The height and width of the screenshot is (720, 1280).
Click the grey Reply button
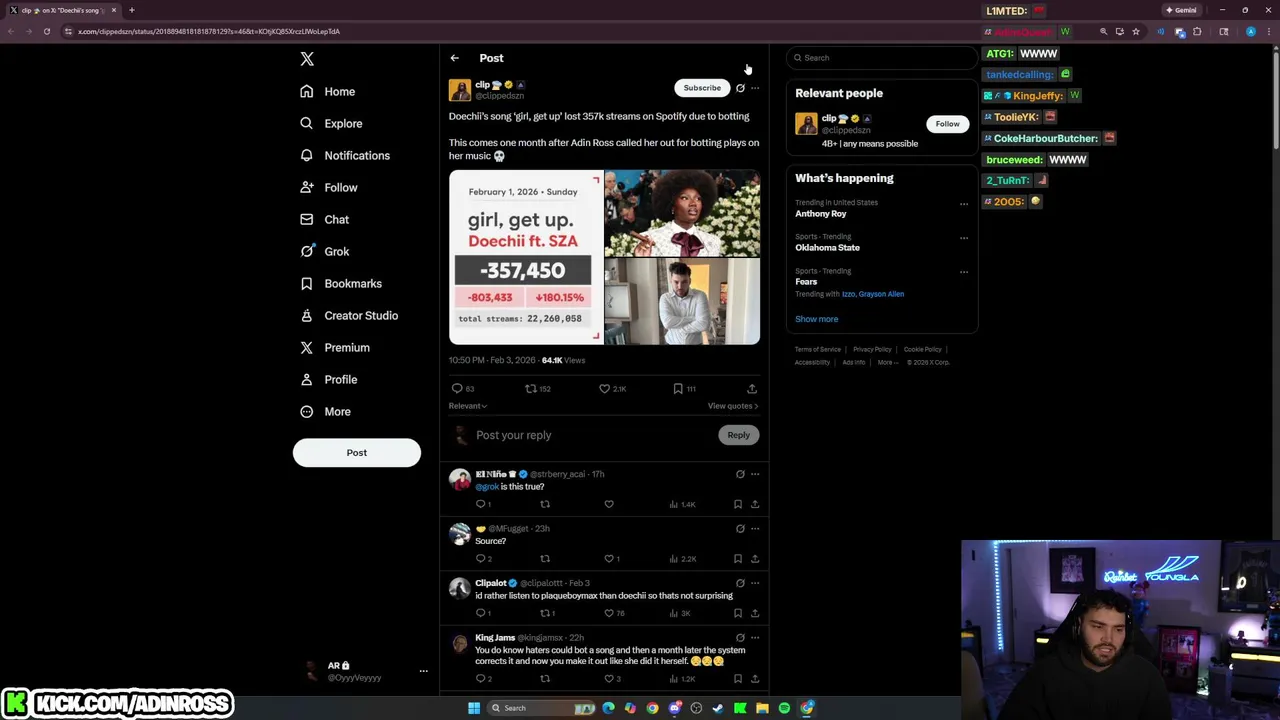(738, 435)
